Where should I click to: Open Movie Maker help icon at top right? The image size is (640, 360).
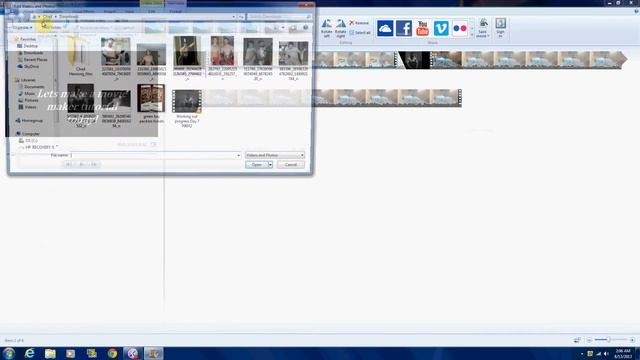pyautogui.click(x=636, y=11)
